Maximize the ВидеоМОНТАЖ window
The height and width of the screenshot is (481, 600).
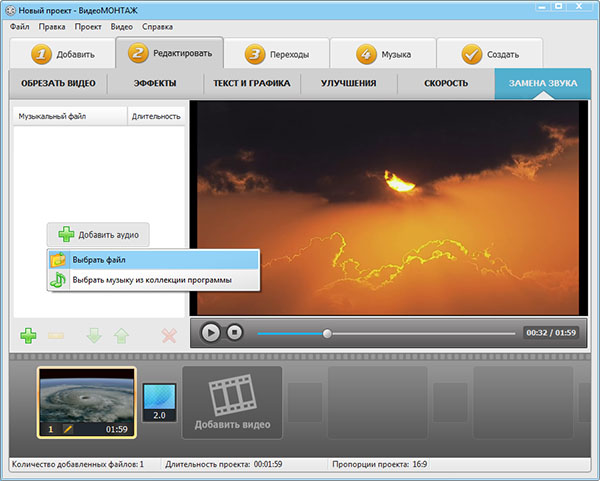tap(559, 6)
